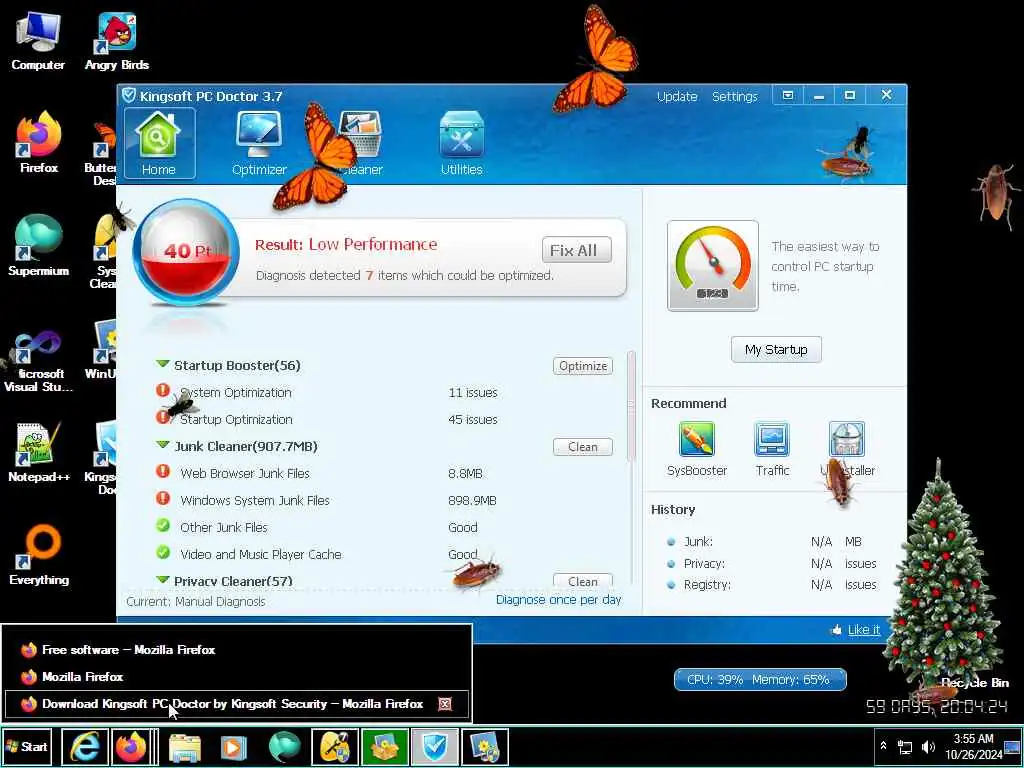Image resolution: width=1024 pixels, height=768 pixels.
Task: Select the 'Free software – Mozilla Firefox' window entry
Action: click(x=236, y=650)
